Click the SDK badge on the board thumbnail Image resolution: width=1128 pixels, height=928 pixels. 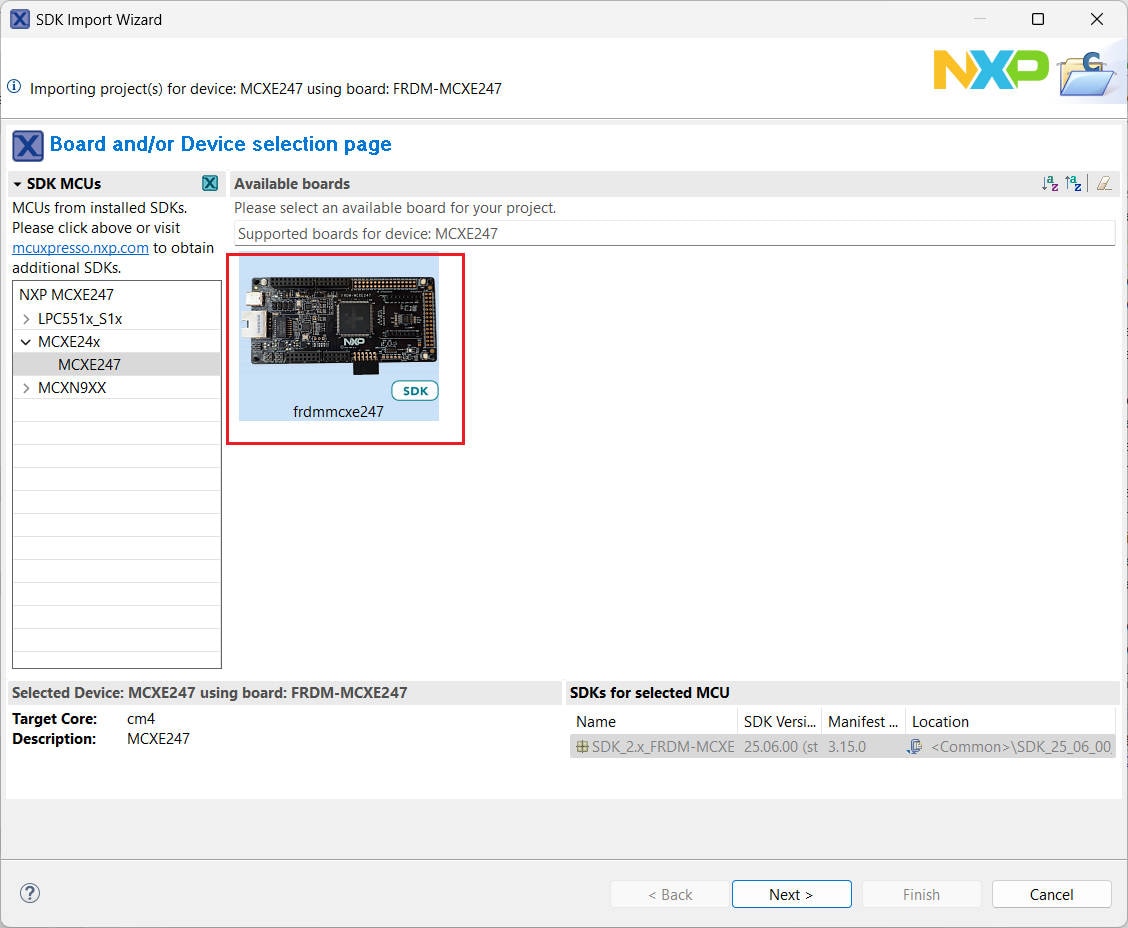tap(414, 391)
